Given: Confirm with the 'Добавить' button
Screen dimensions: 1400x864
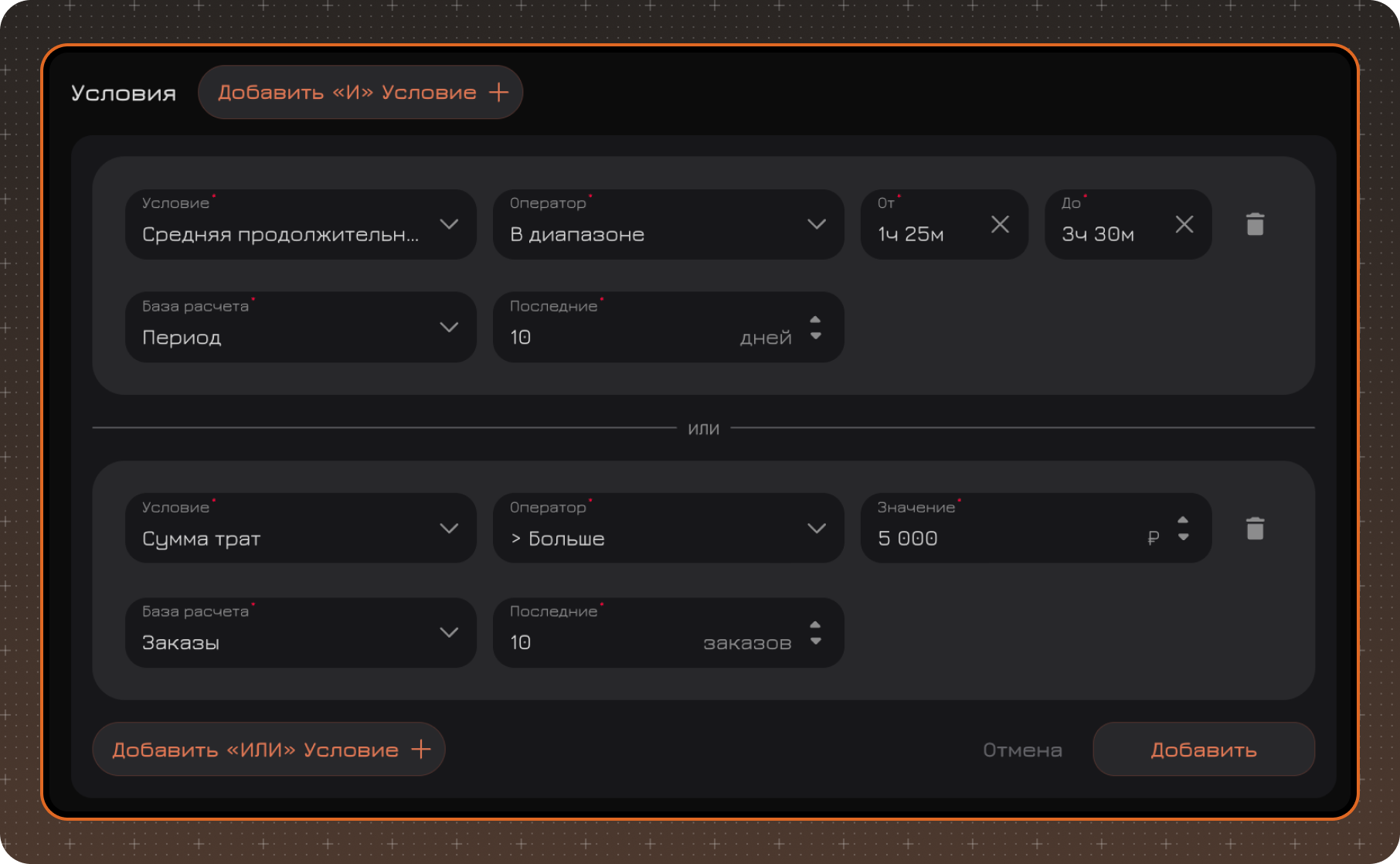Looking at the screenshot, I should click(1204, 749).
